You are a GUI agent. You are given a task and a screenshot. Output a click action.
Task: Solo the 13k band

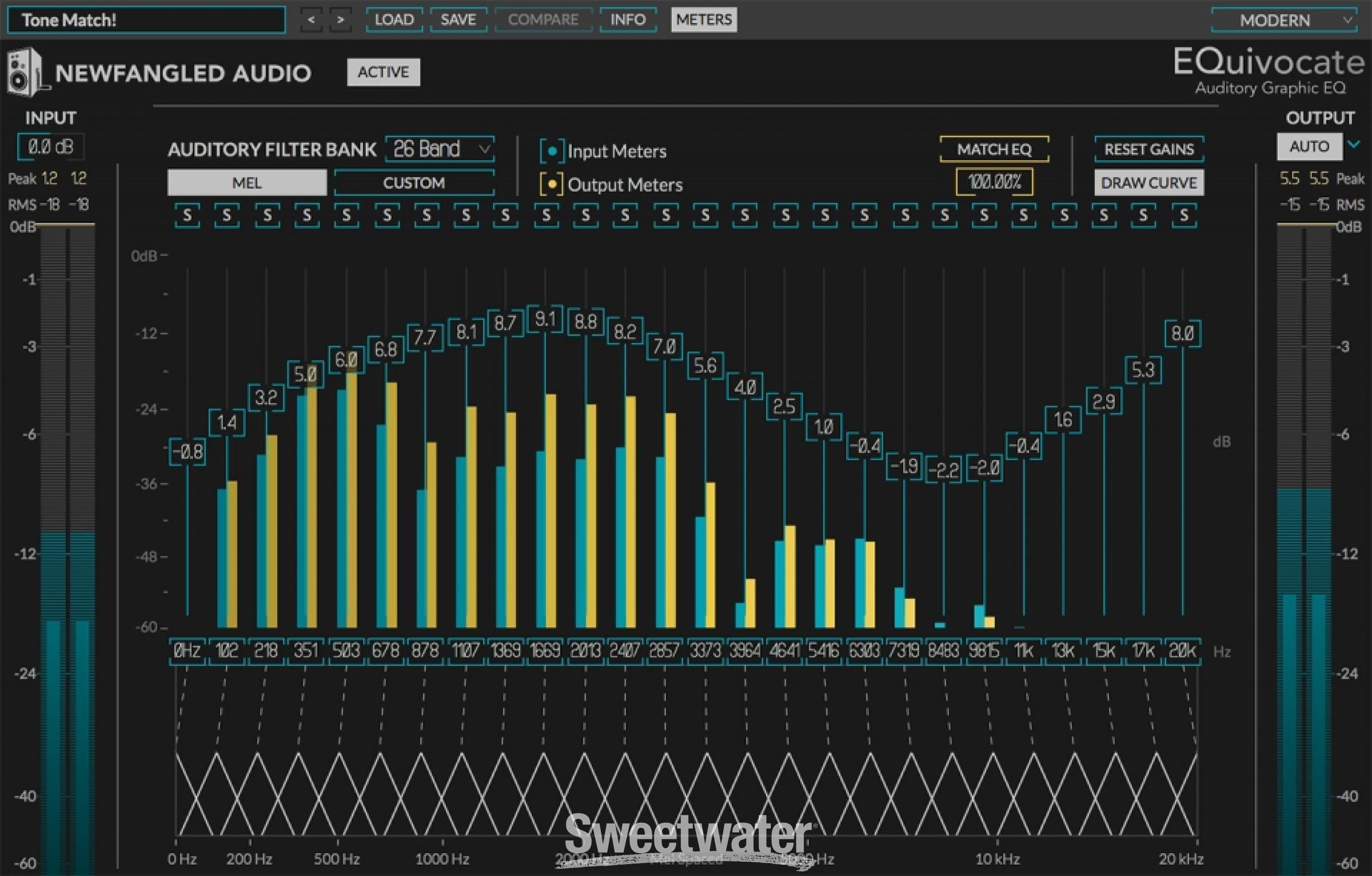pyautogui.click(x=1064, y=215)
